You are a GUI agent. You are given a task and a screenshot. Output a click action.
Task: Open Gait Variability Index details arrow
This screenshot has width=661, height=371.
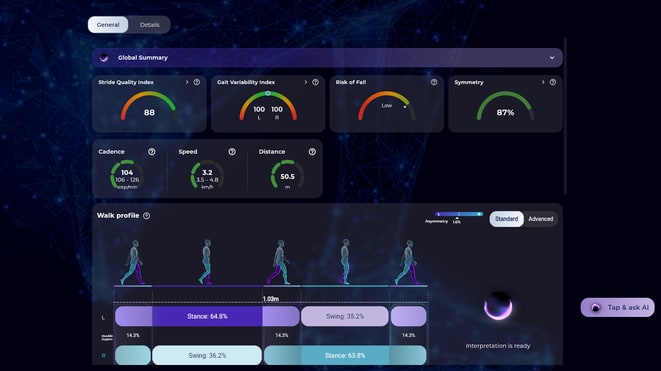click(x=306, y=82)
